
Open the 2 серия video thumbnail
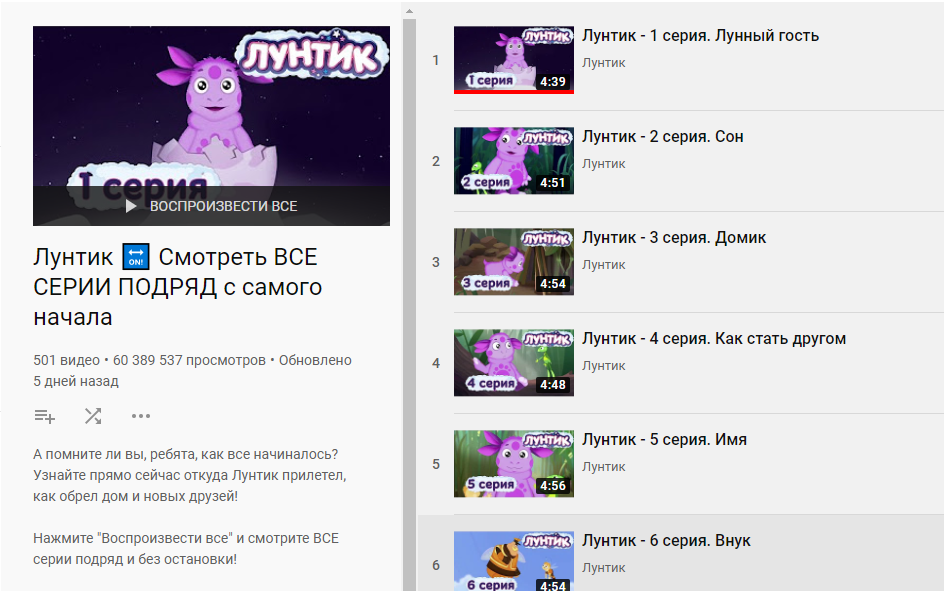[514, 161]
